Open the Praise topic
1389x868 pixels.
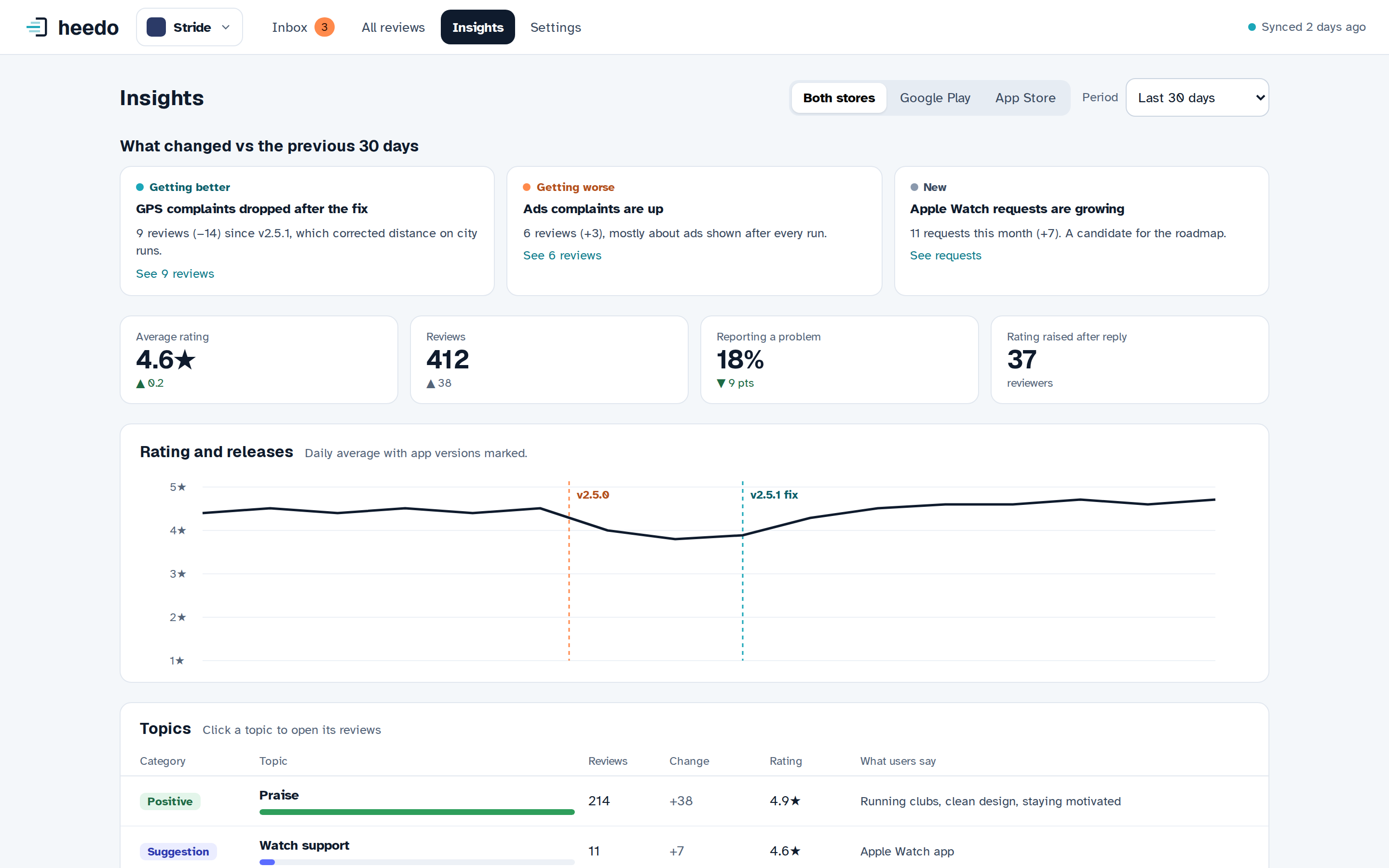click(279, 795)
